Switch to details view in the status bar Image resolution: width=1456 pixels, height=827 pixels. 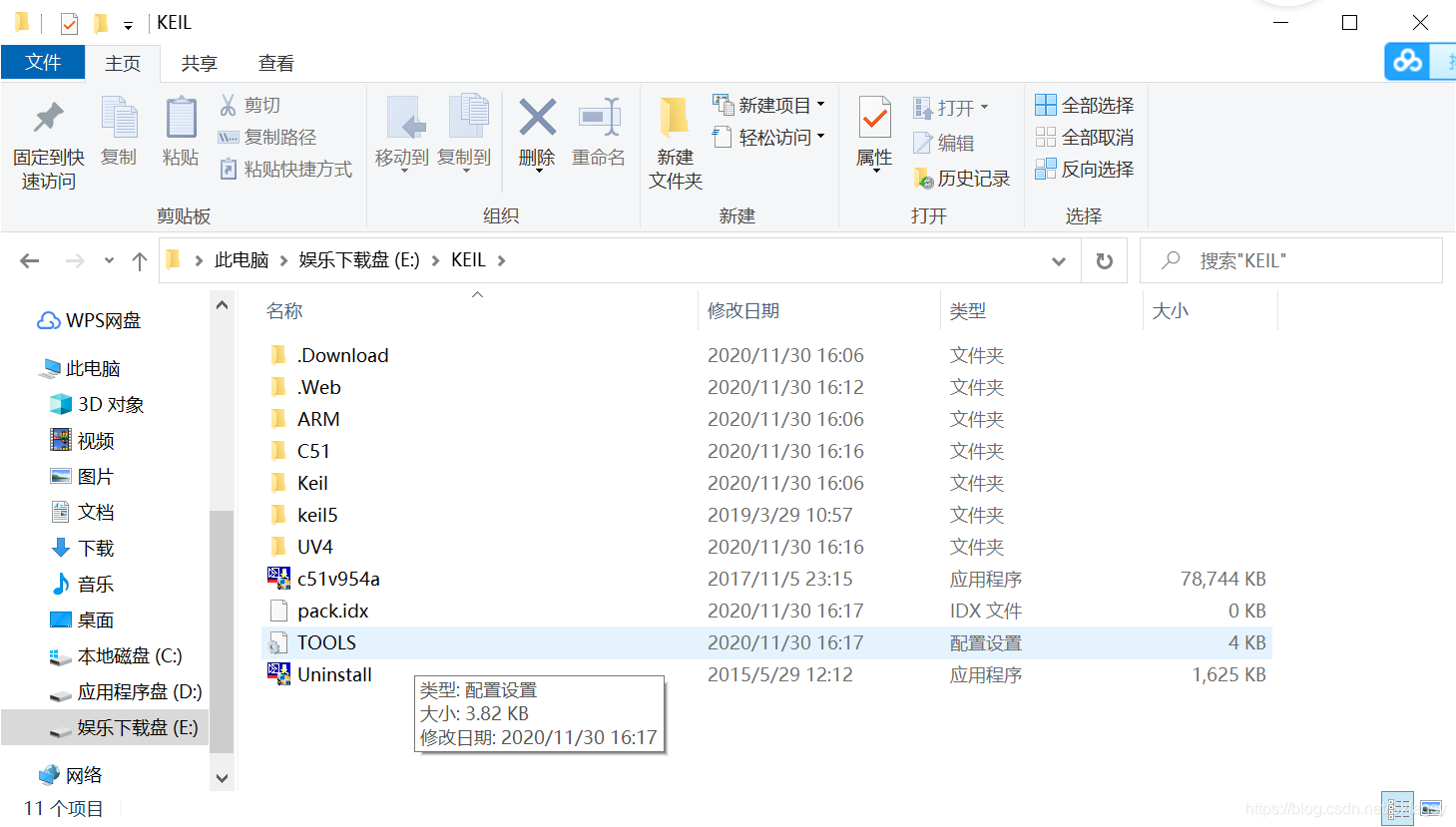(x=1399, y=808)
